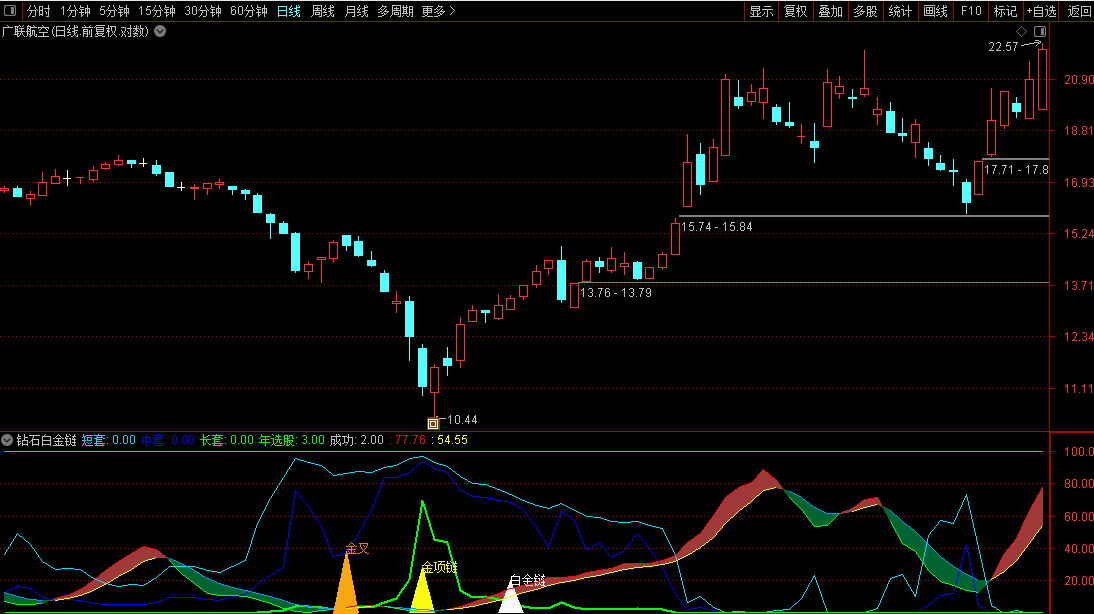
Task: Expand the 广联航空 chart title dropdown
Action: click(160, 31)
